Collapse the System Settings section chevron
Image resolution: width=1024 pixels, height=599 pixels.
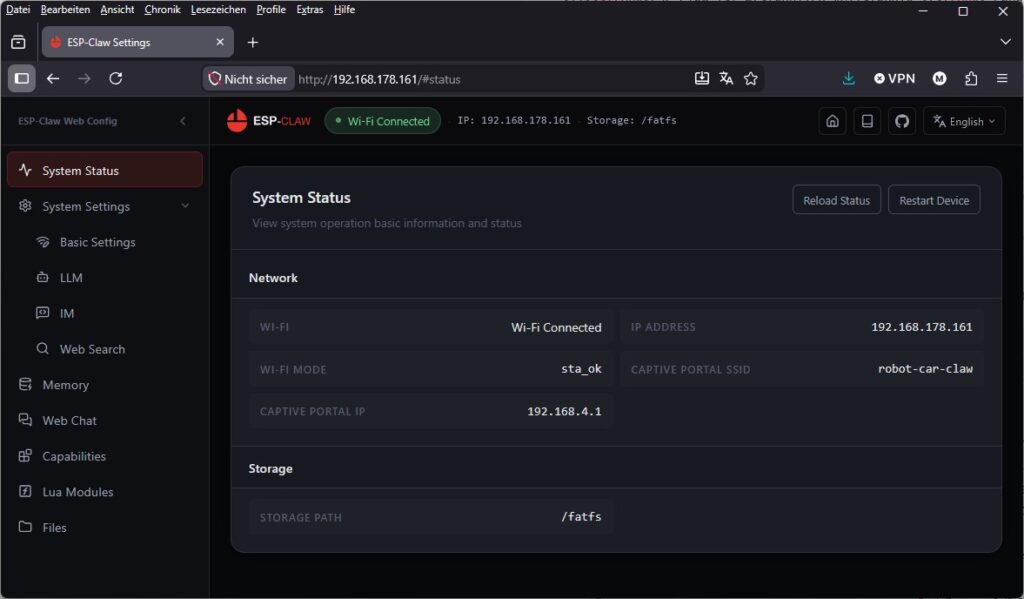pyautogui.click(x=185, y=206)
